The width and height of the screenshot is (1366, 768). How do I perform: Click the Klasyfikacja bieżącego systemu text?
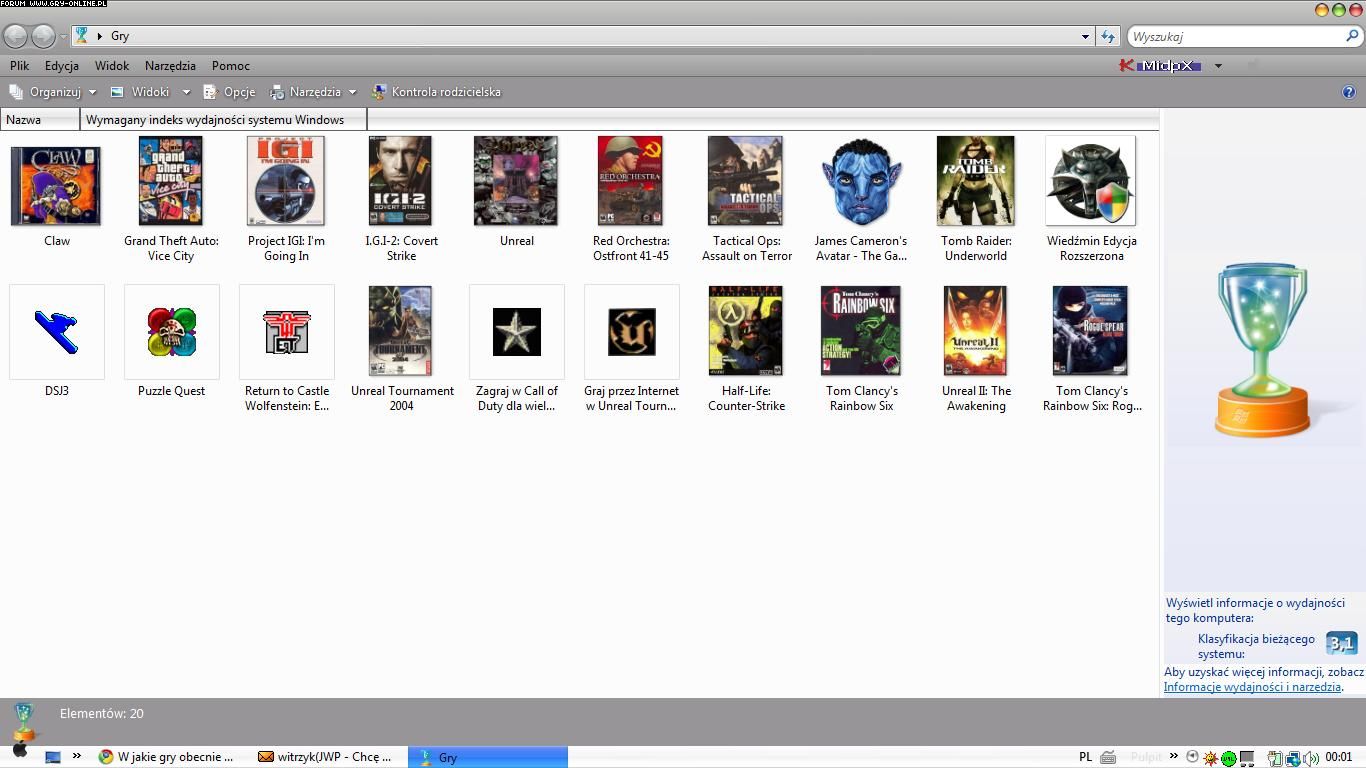1256,646
